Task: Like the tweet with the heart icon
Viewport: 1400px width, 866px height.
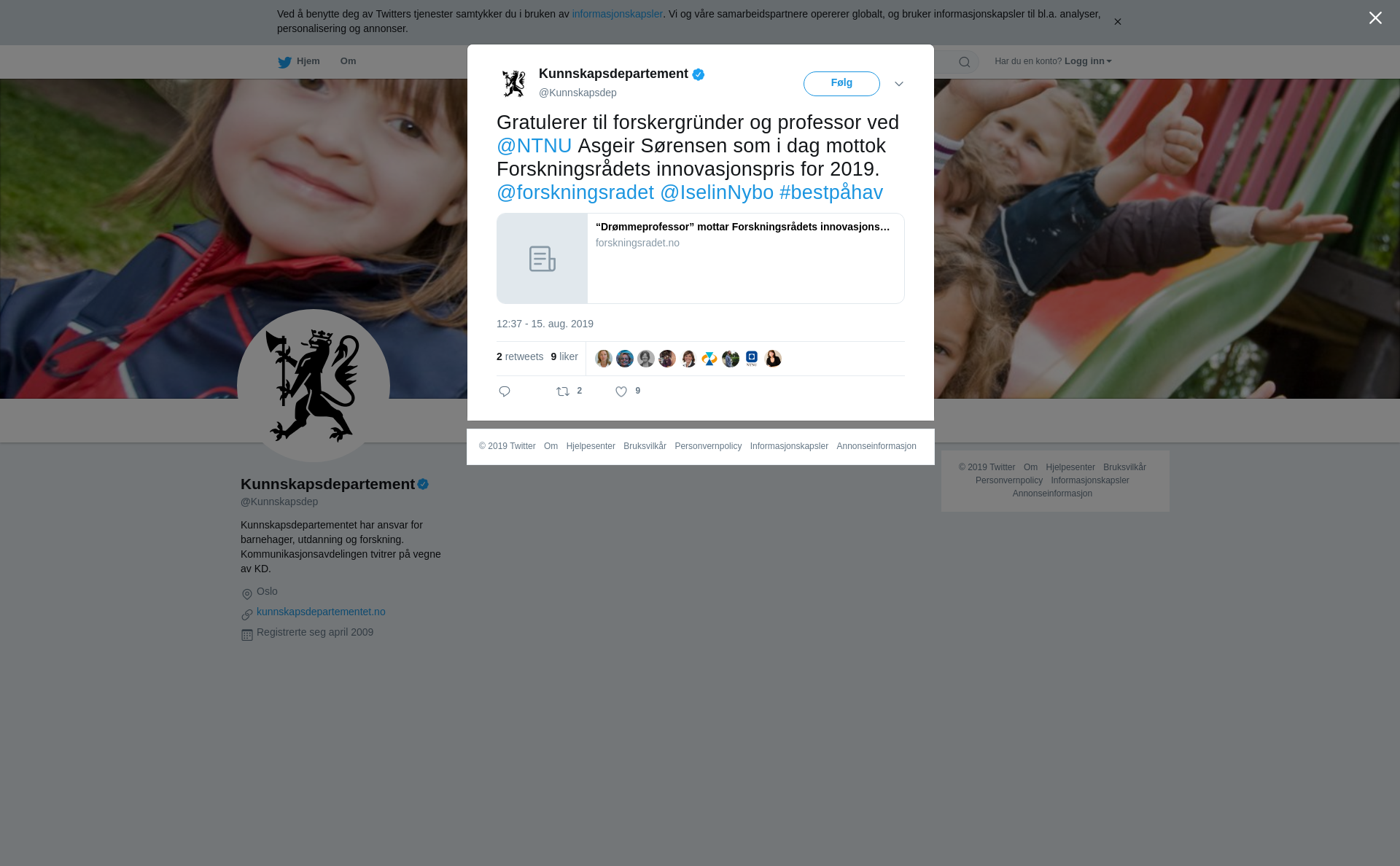Action: point(621,392)
